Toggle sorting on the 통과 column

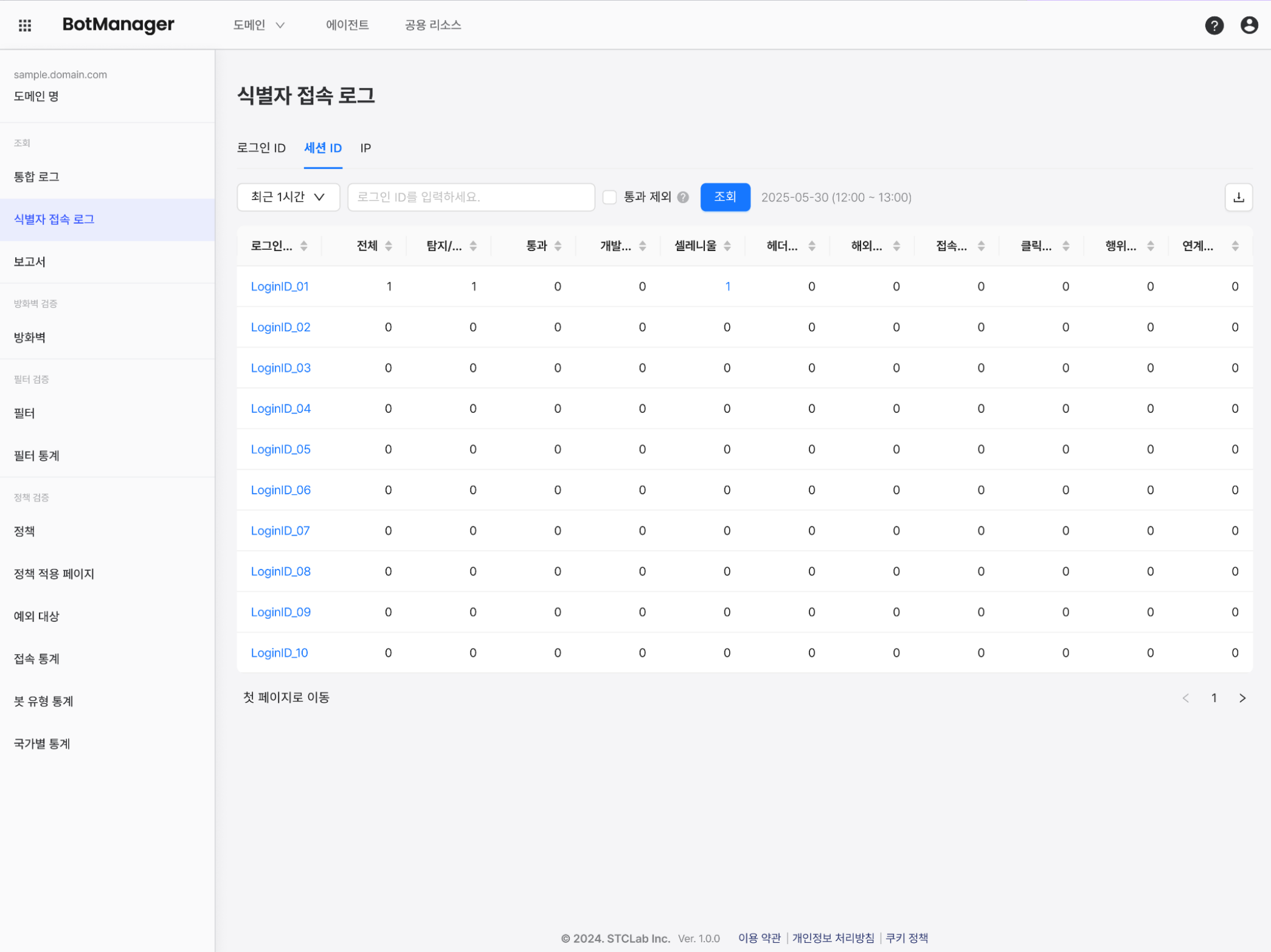click(x=559, y=246)
